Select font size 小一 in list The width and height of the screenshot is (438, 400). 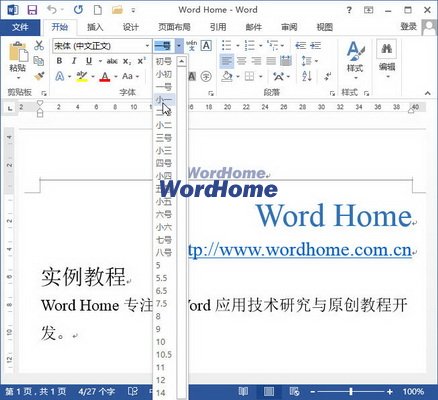click(164, 100)
